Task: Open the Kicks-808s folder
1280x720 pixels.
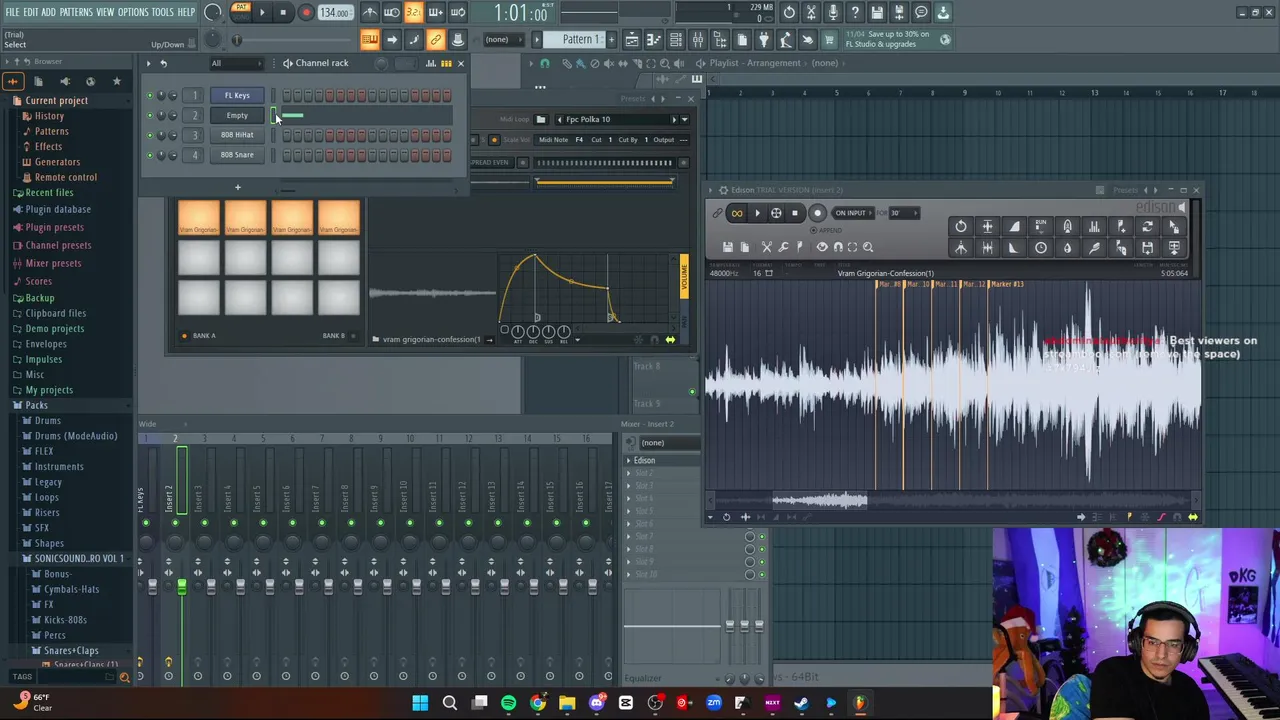Action: (65, 619)
